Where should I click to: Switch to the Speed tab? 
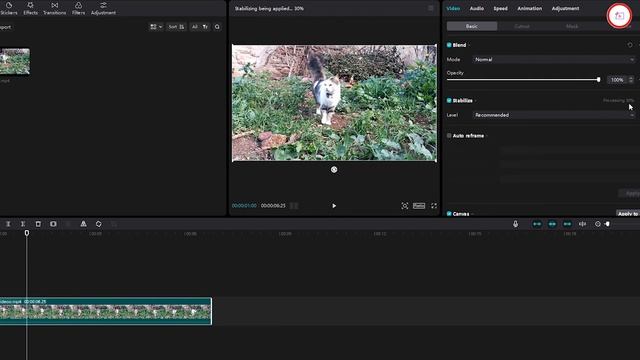(x=500, y=8)
